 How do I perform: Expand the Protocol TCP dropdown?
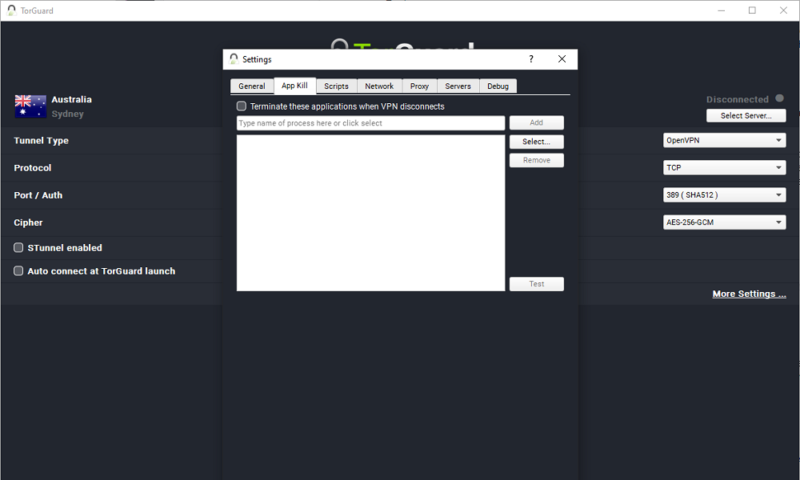[724, 168]
